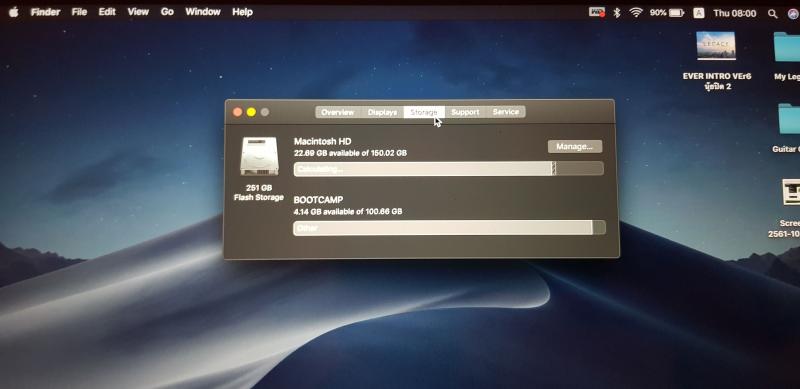This screenshot has width=800, height=389.
Task: Open Spotlight search magnifier icon
Action: [x=772, y=14]
